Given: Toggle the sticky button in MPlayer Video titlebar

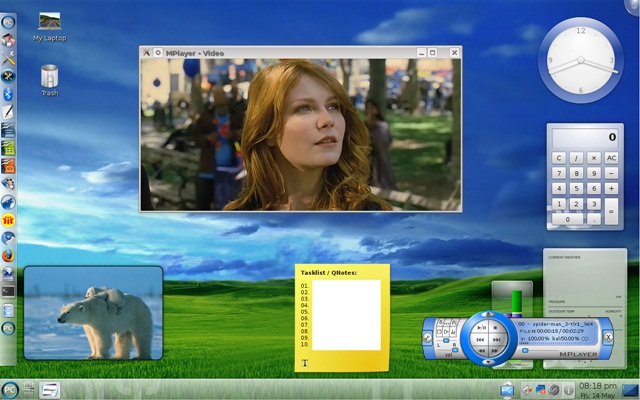Looking at the screenshot, I should [158, 53].
